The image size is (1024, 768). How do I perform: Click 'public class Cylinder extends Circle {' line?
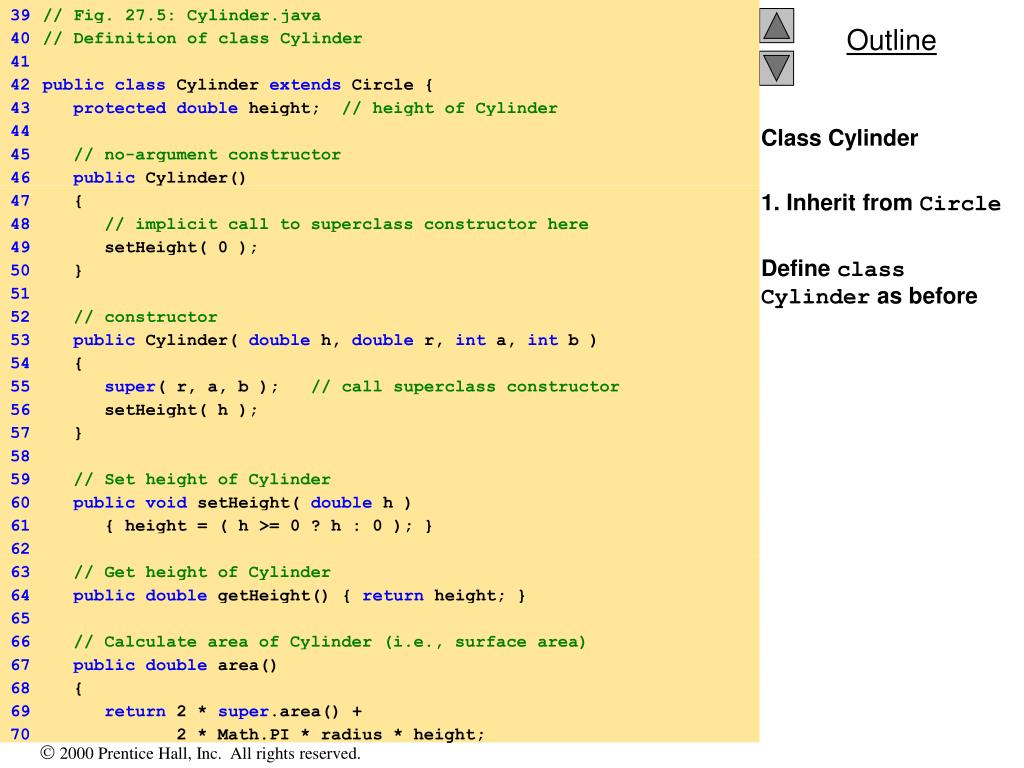coord(237,85)
